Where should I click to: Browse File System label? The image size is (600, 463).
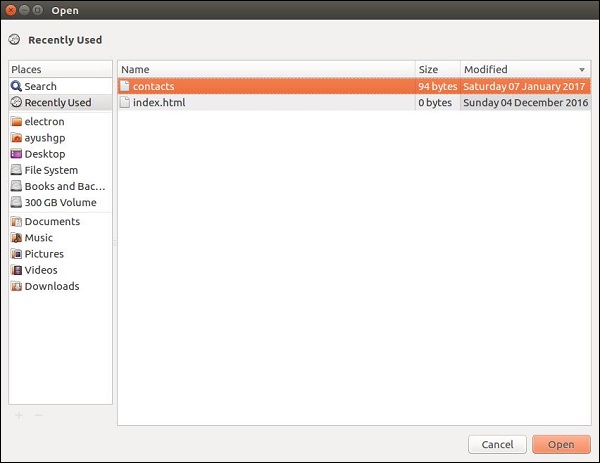51,170
